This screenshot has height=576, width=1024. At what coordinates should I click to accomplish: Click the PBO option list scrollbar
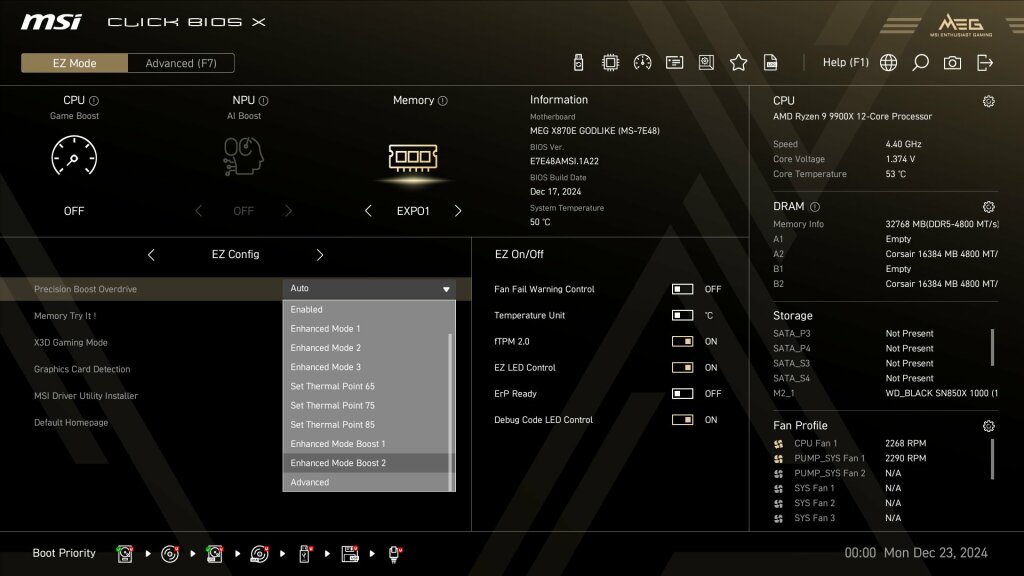click(x=451, y=411)
